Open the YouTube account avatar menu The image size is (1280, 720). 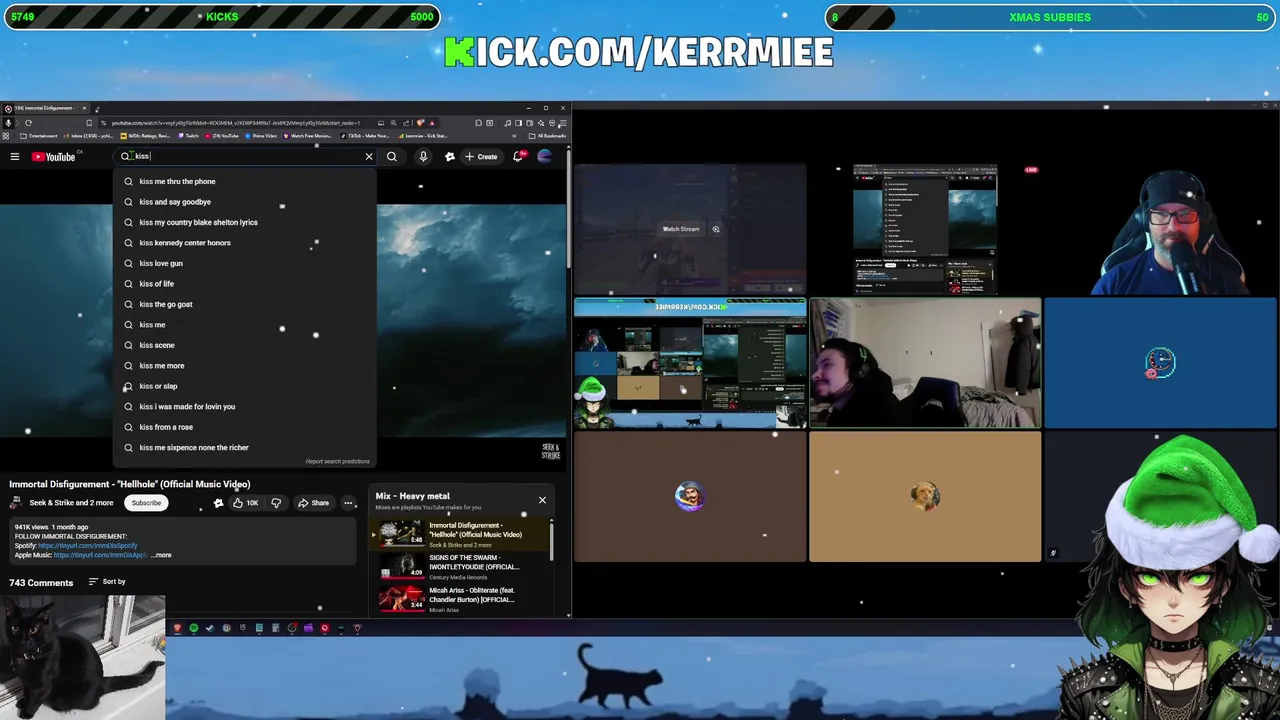(544, 156)
